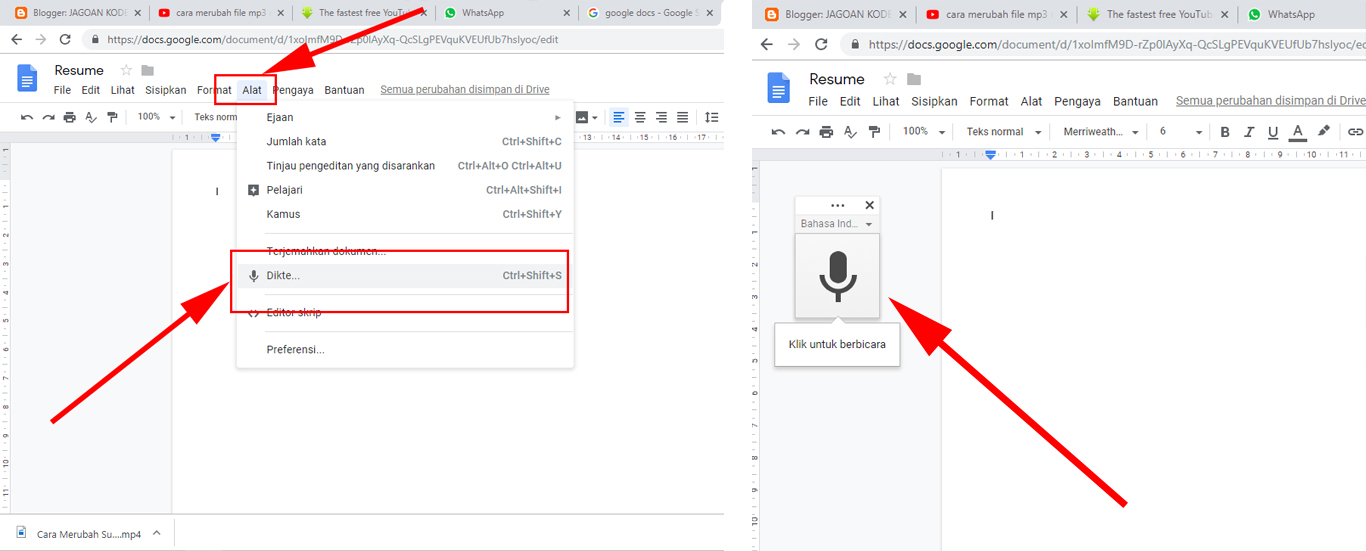Select the paint format tool in the right window

[875, 131]
